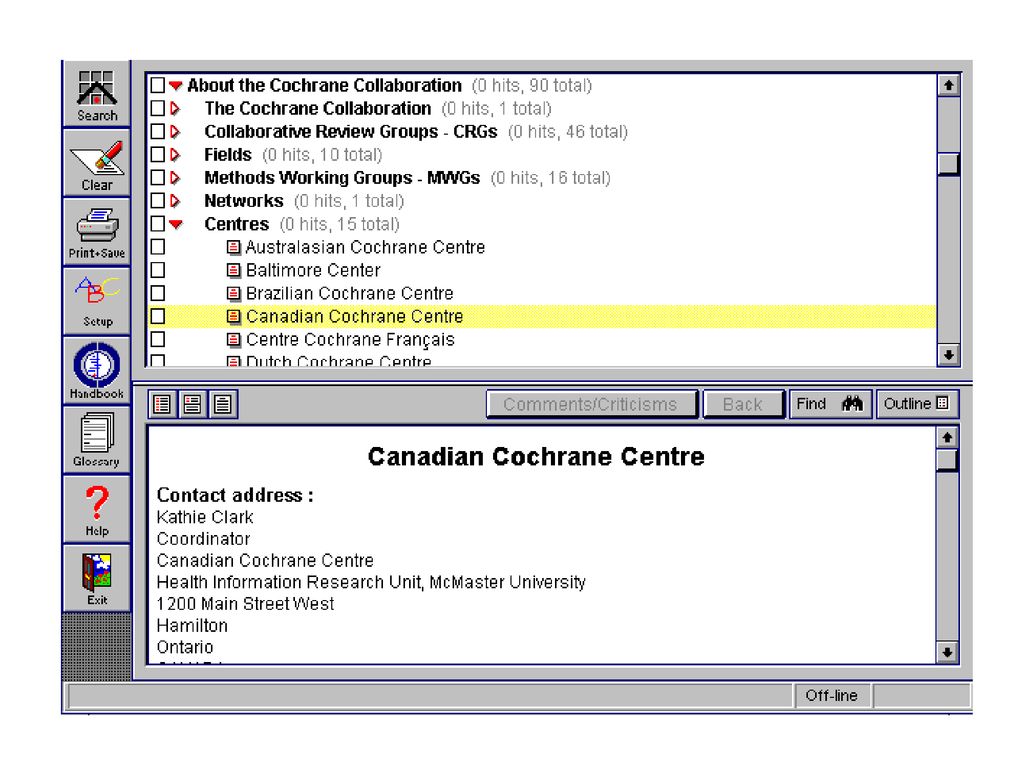This screenshot has height=768, width=1024.
Task: Select the third document view icon
Action: coord(223,404)
